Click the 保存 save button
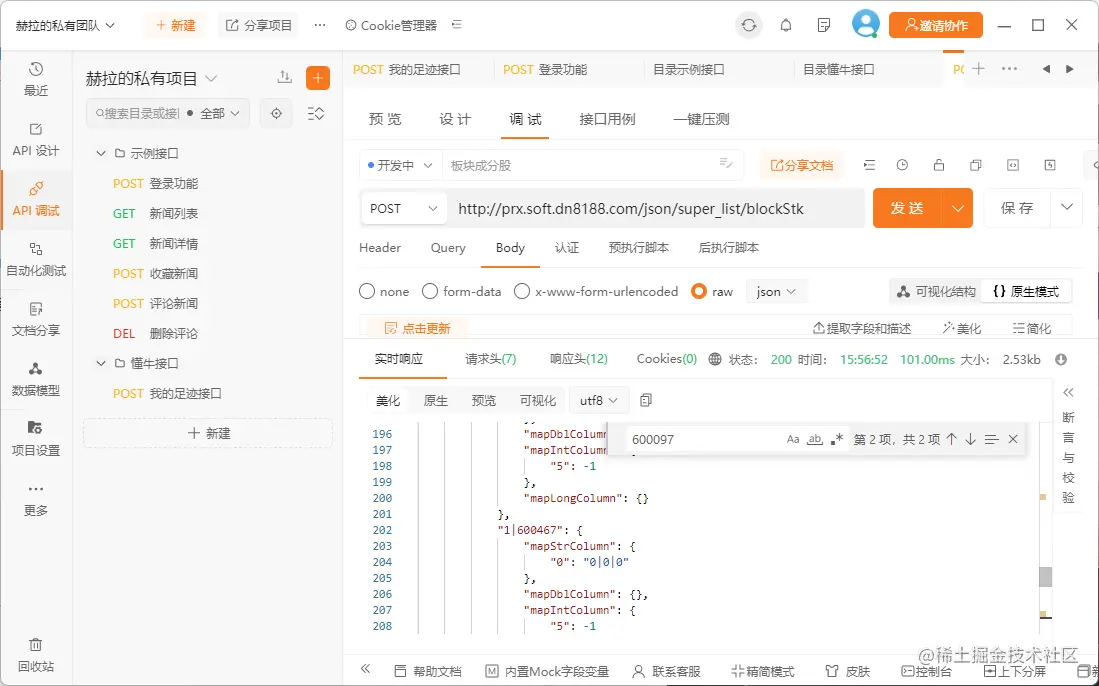Viewport: 1099px width, 686px height. pyautogui.click(x=1017, y=207)
